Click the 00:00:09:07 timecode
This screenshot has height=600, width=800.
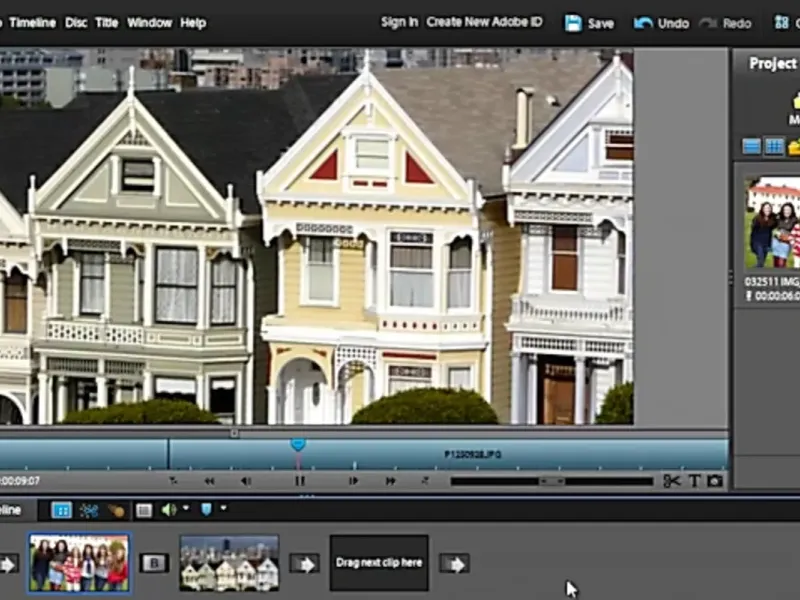(x=19, y=481)
